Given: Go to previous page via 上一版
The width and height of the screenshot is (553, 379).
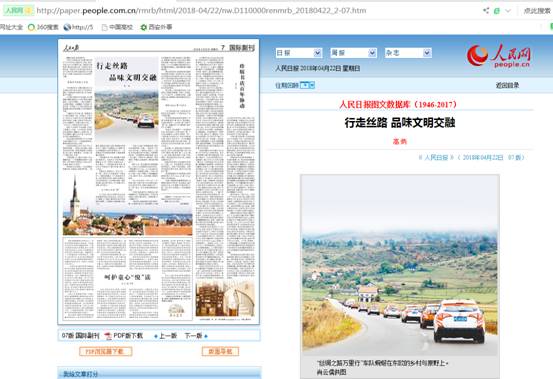Looking at the screenshot, I should point(165,336).
